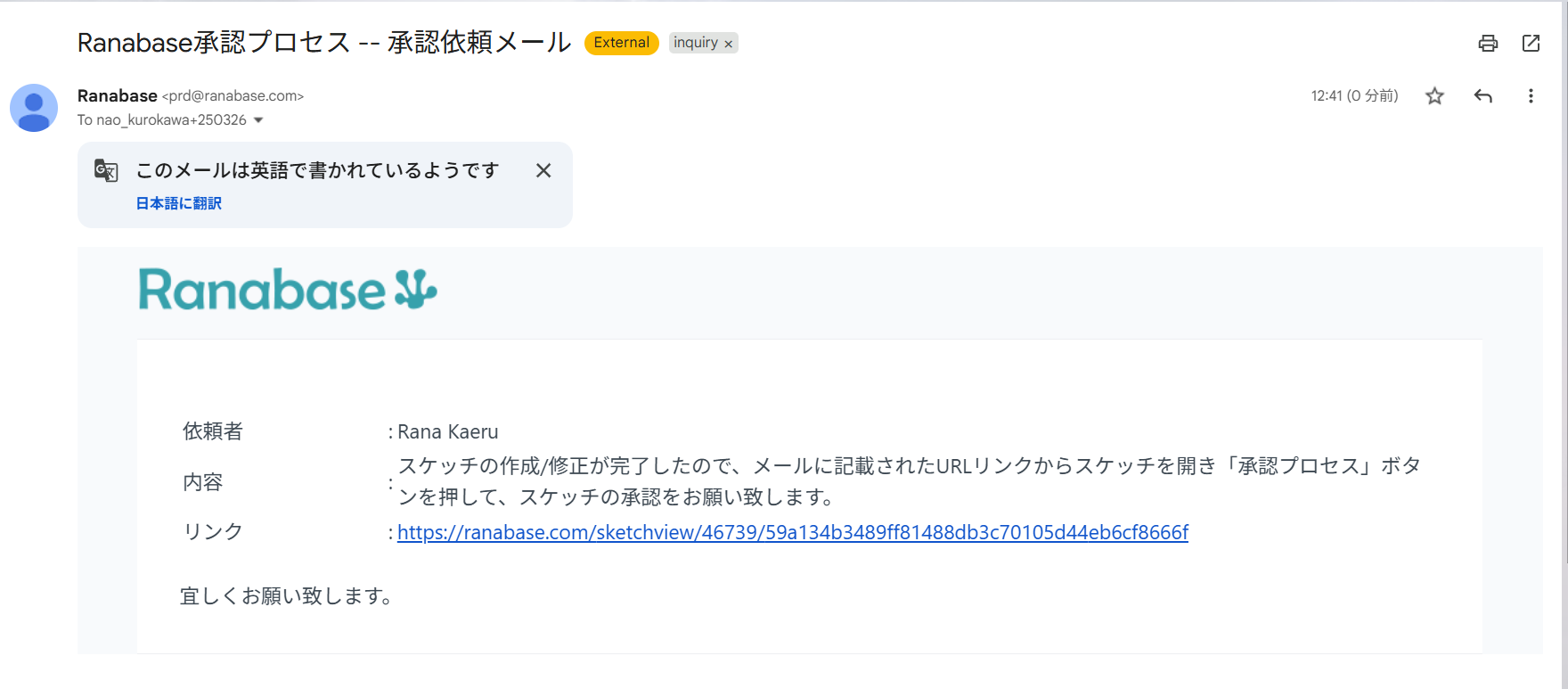Viewport: 1568px width, 689px height.
Task: Open the ranabase.com sketchview link
Action: pyautogui.click(x=792, y=532)
